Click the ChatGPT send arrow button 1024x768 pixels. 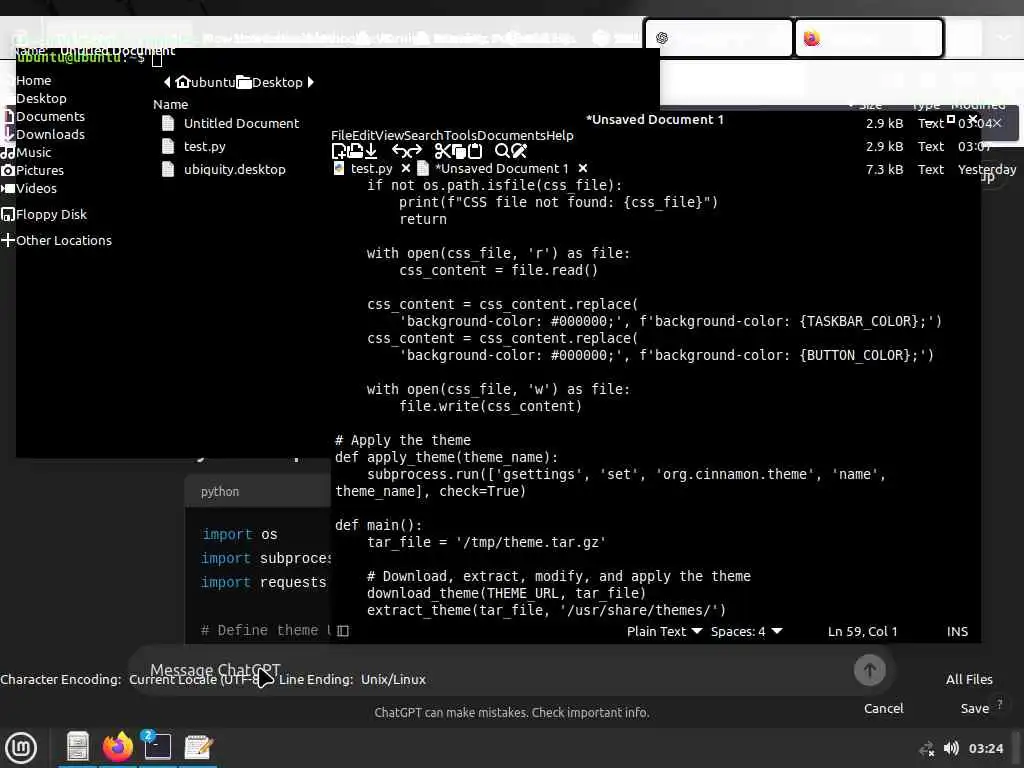coord(869,670)
